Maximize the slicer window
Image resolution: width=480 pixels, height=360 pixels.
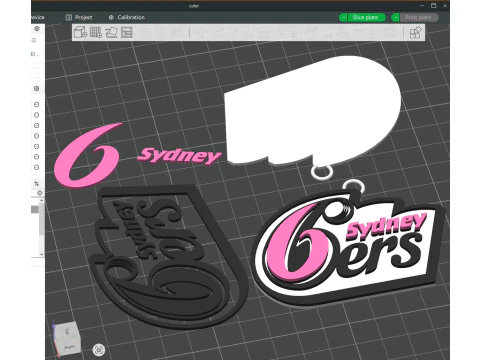433,5
